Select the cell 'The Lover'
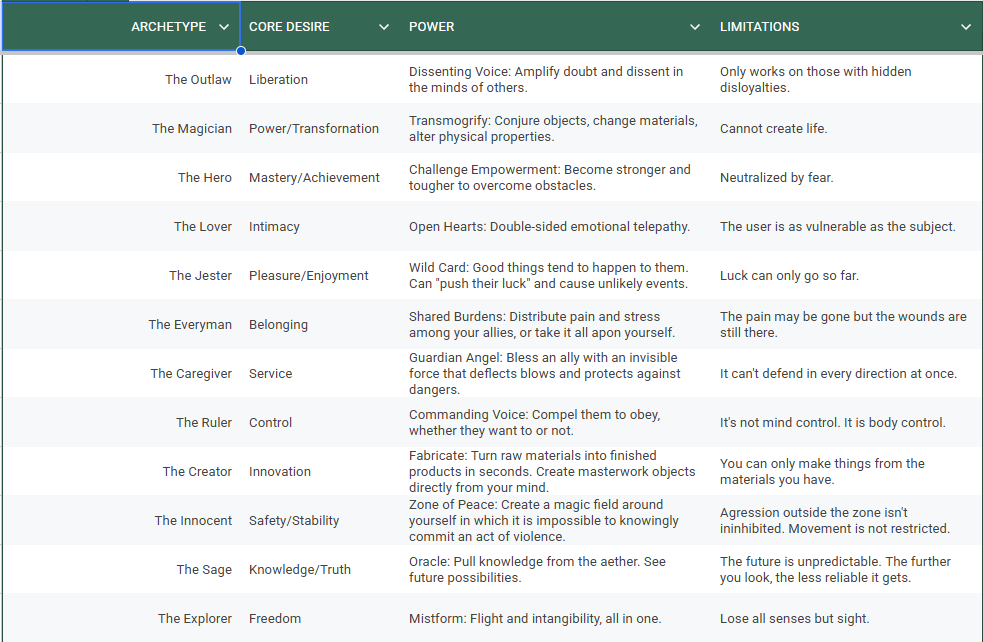Viewport: 983px width, 642px height. click(x=121, y=226)
